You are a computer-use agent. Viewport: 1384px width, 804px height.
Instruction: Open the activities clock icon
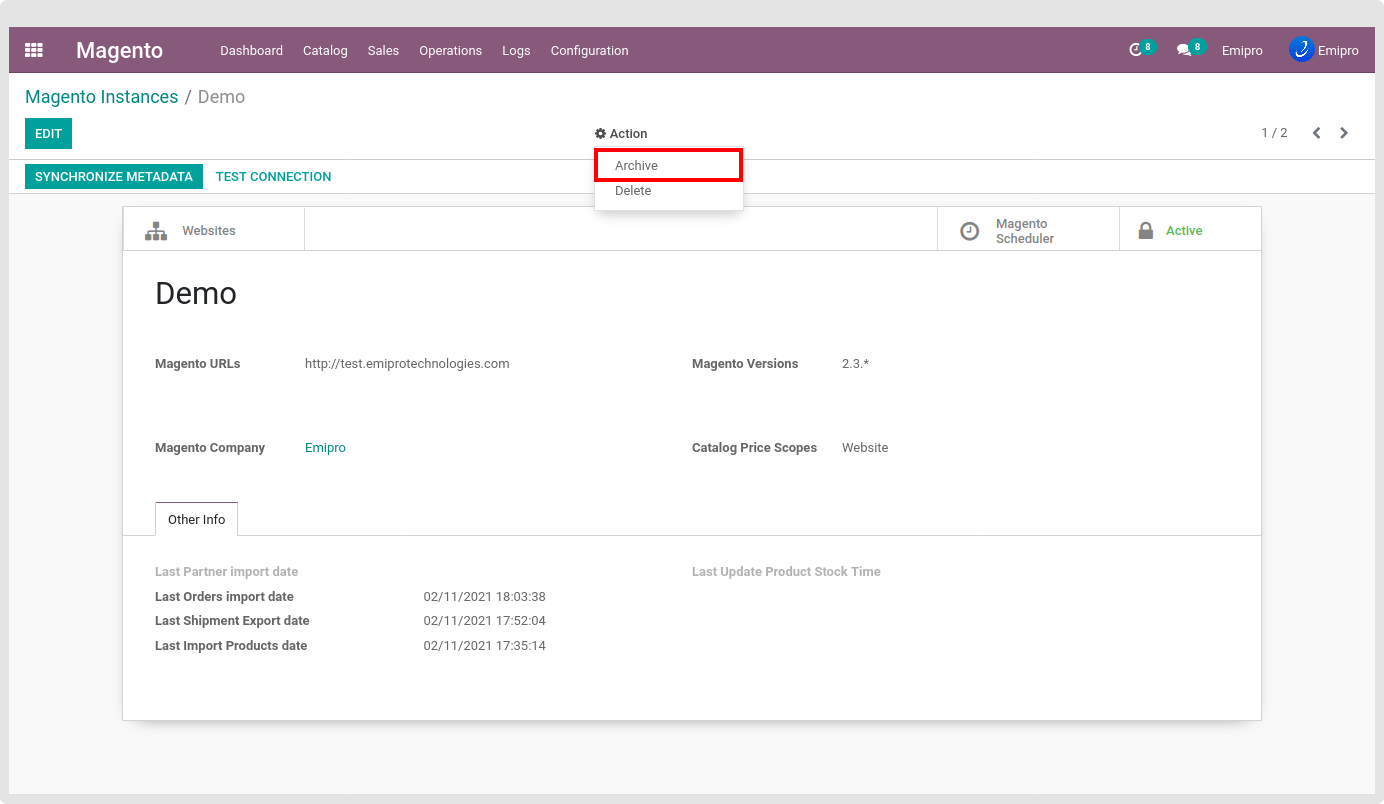1135,50
